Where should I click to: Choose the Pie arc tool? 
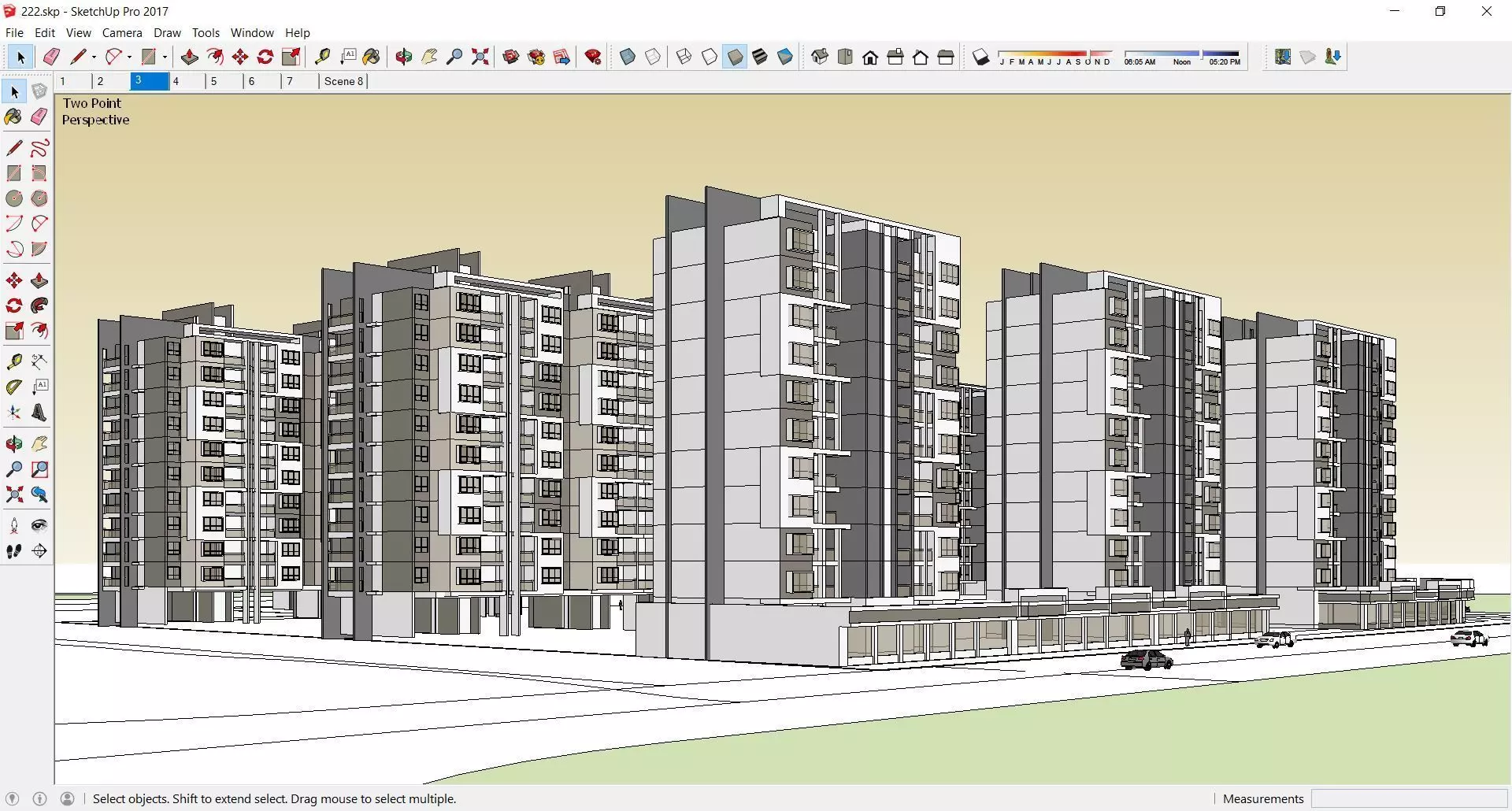coord(39,249)
